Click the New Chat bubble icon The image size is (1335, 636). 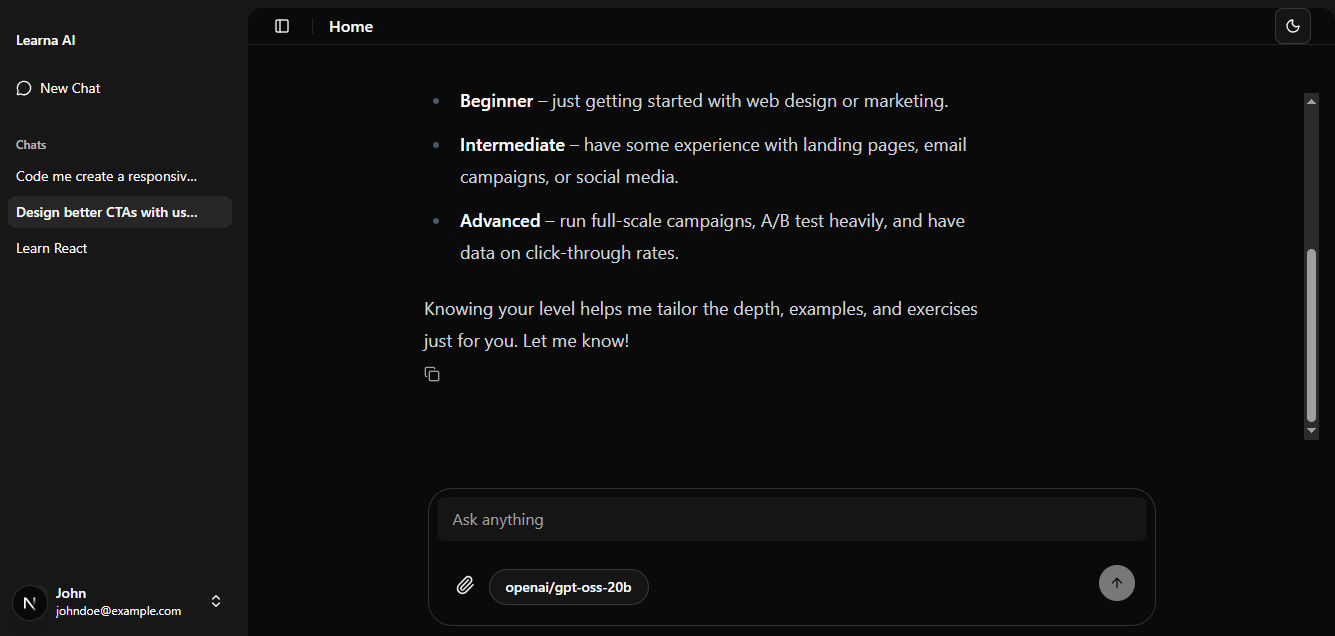click(x=24, y=88)
